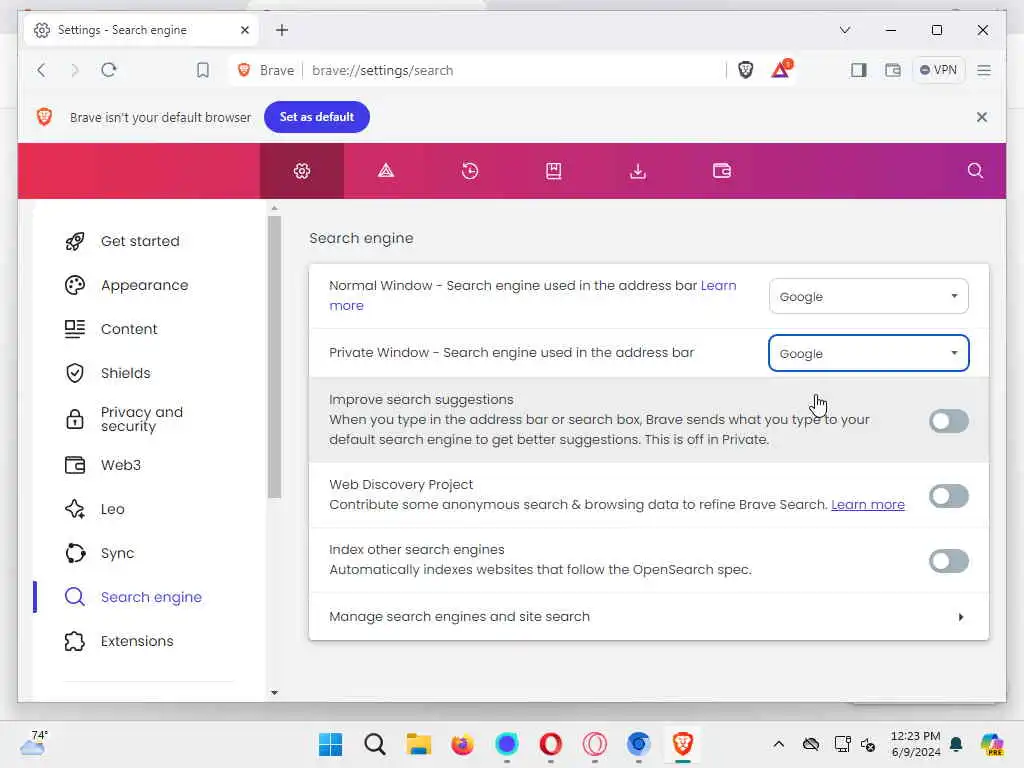Viewport: 1024px width, 768px height.
Task: Open Shields settings section
Action: pos(125,373)
